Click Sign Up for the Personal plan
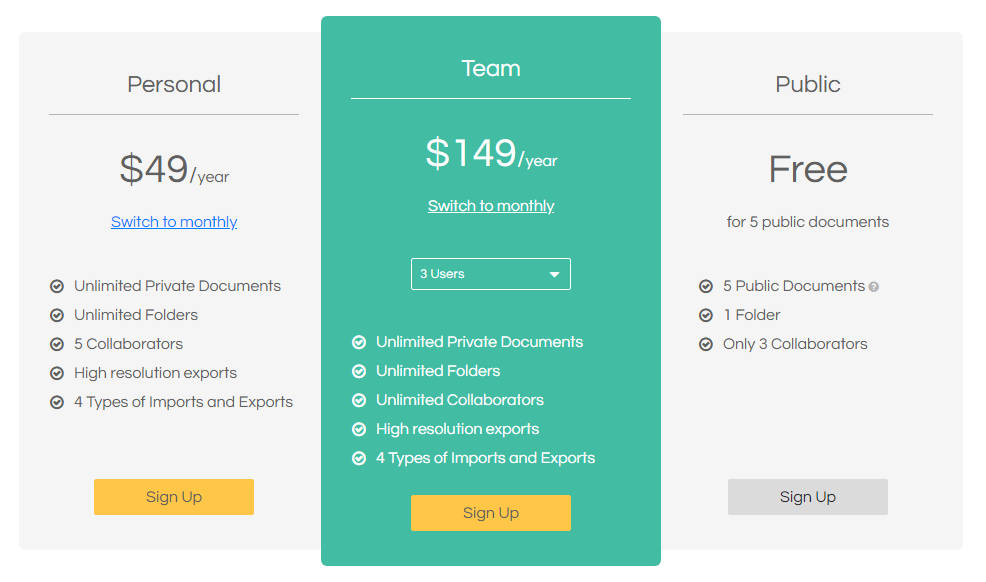The image size is (986, 582). [x=173, y=497]
